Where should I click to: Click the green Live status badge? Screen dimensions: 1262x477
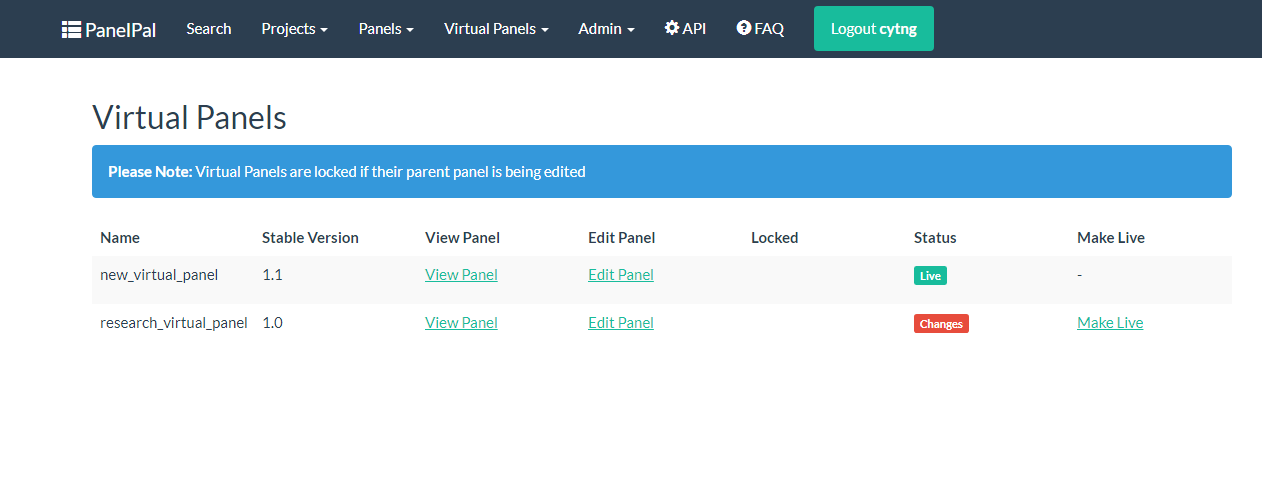[930, 276]
